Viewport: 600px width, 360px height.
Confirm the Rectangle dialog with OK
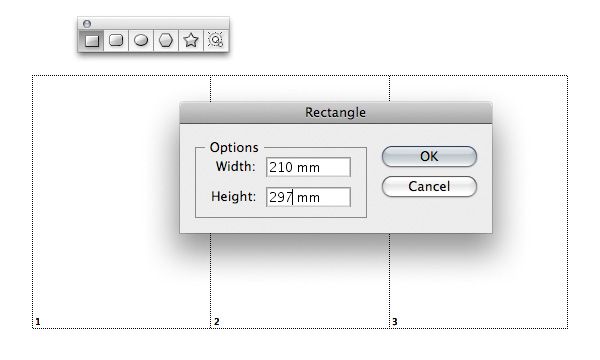pos(429,156)
